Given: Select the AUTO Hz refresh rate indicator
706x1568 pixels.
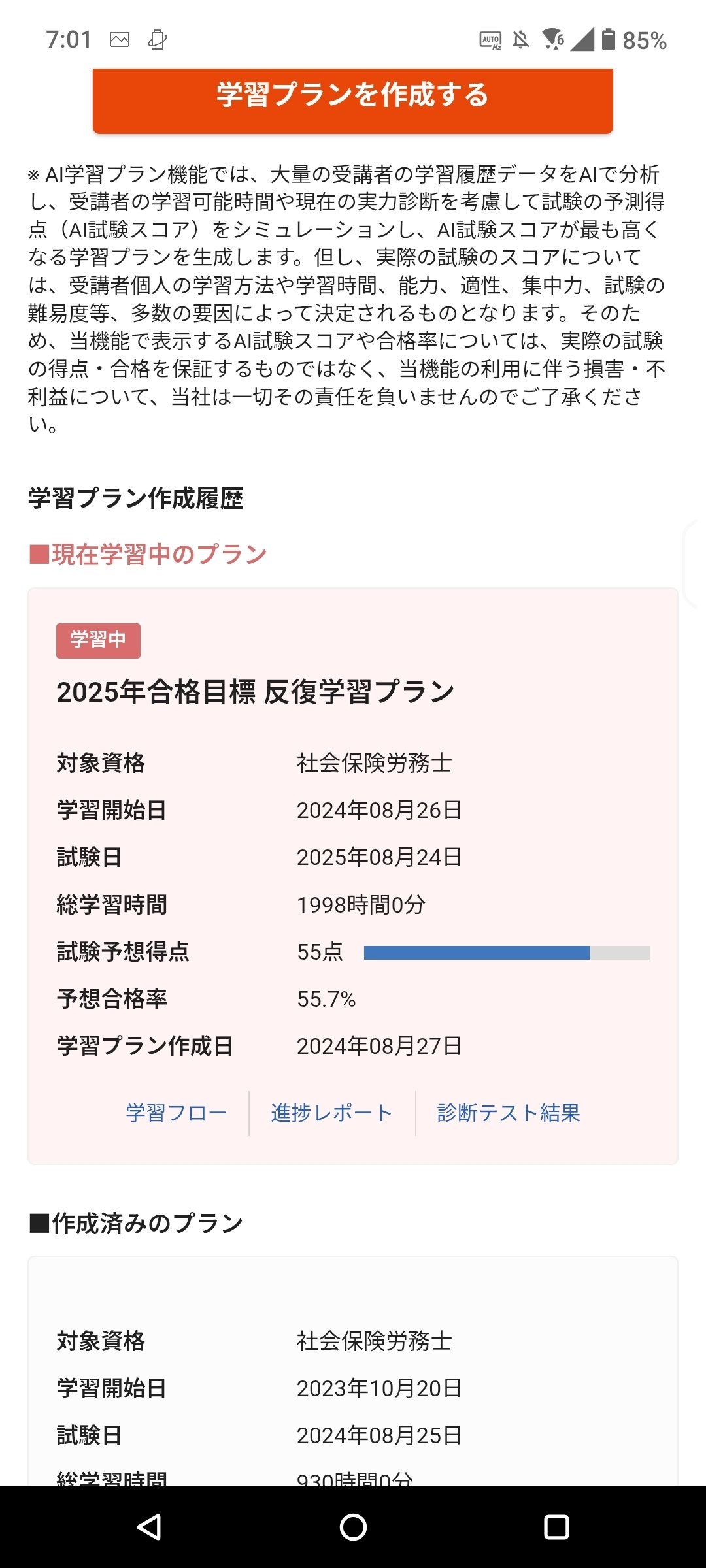Looking at the screenshot, I should tap(491, 41).
